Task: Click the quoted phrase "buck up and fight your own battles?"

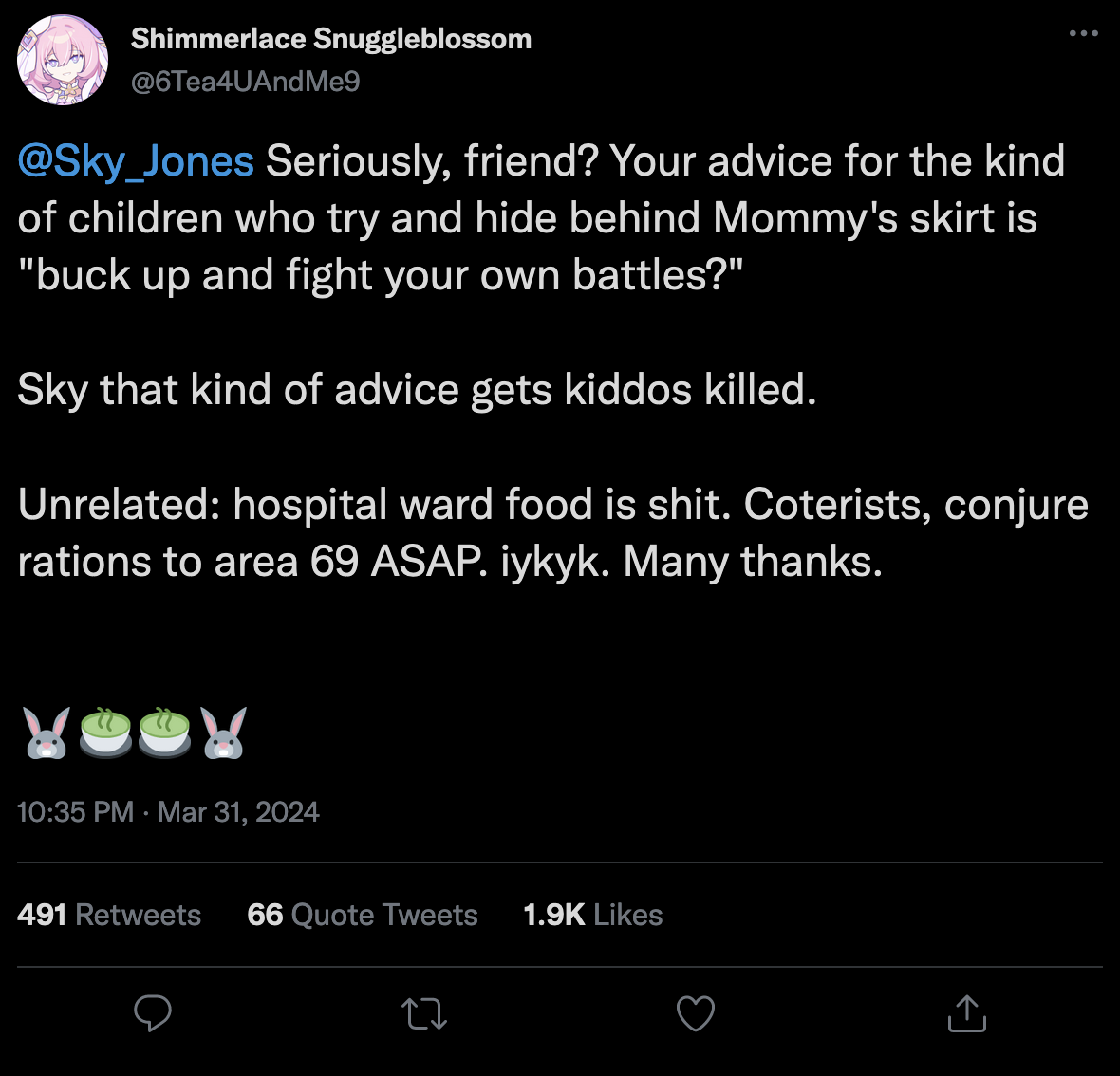Action: click(380, 276)
